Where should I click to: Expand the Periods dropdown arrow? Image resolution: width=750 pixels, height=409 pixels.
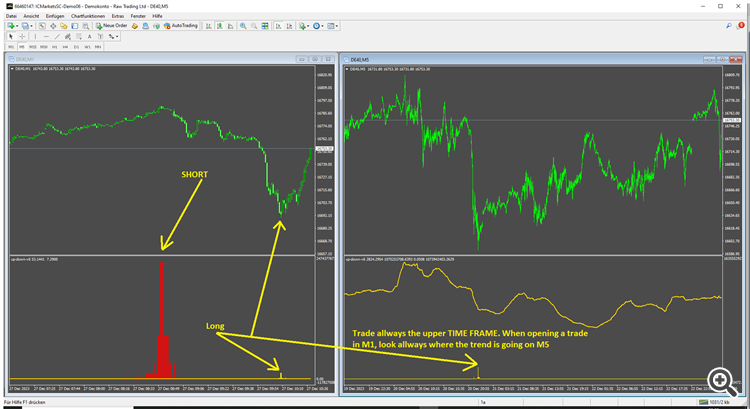point(322,26)
